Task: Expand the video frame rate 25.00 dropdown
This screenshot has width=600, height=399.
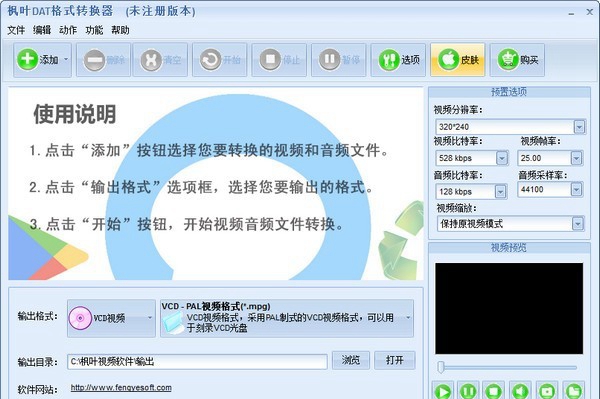Action: click(x=576, y=158)
